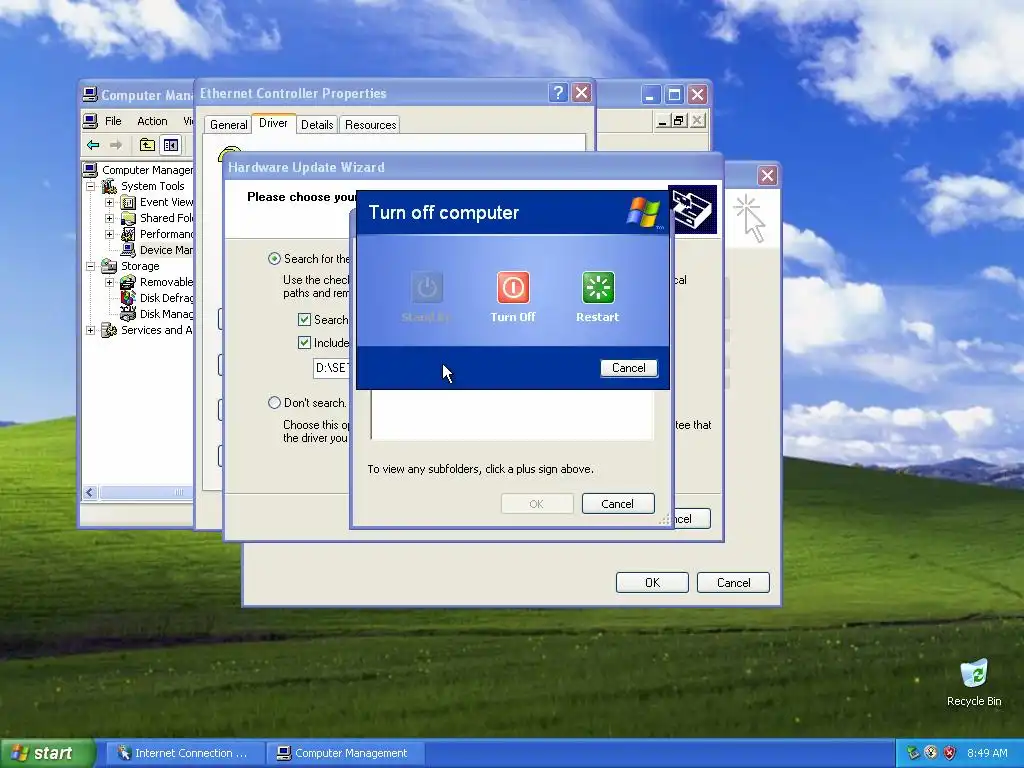Cancel the Turn off computer dialog
Image resolution: width=1024 pixels, height=768 pixels.
[x=628, y=368]
